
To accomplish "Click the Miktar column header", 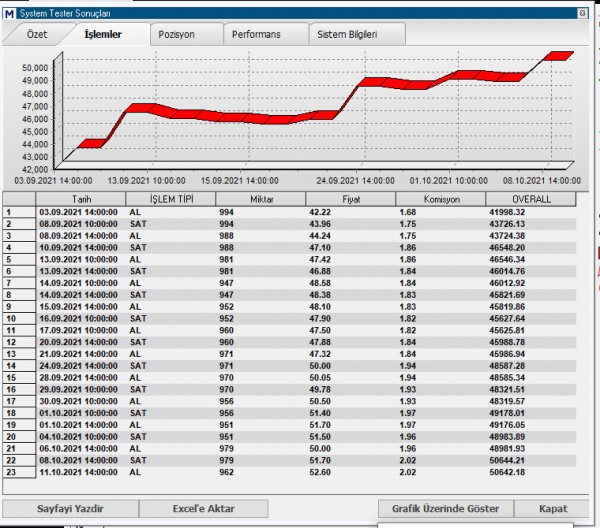I will point(261,199).
